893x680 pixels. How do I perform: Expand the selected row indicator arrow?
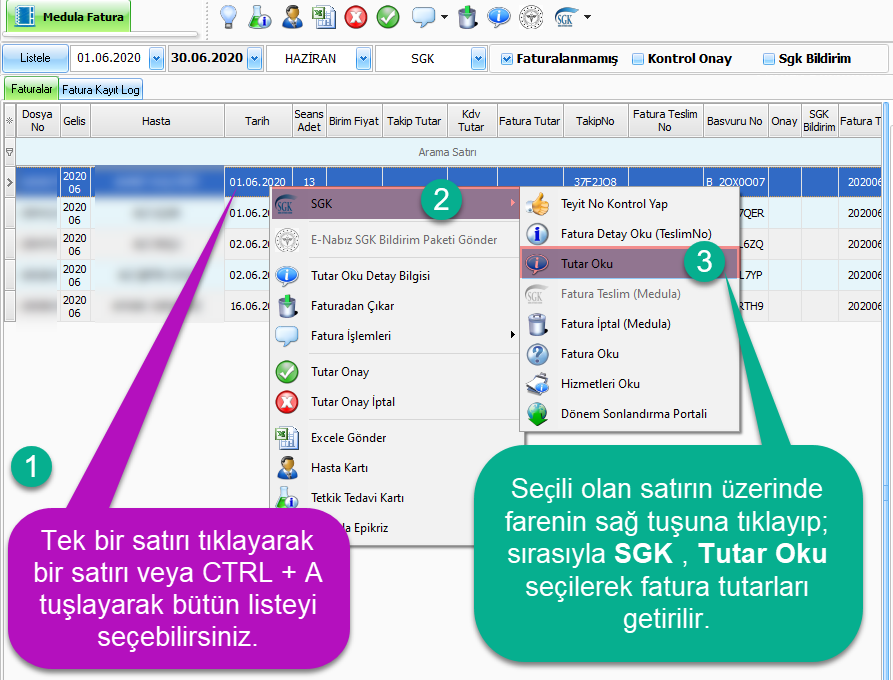tap(10, 182)
